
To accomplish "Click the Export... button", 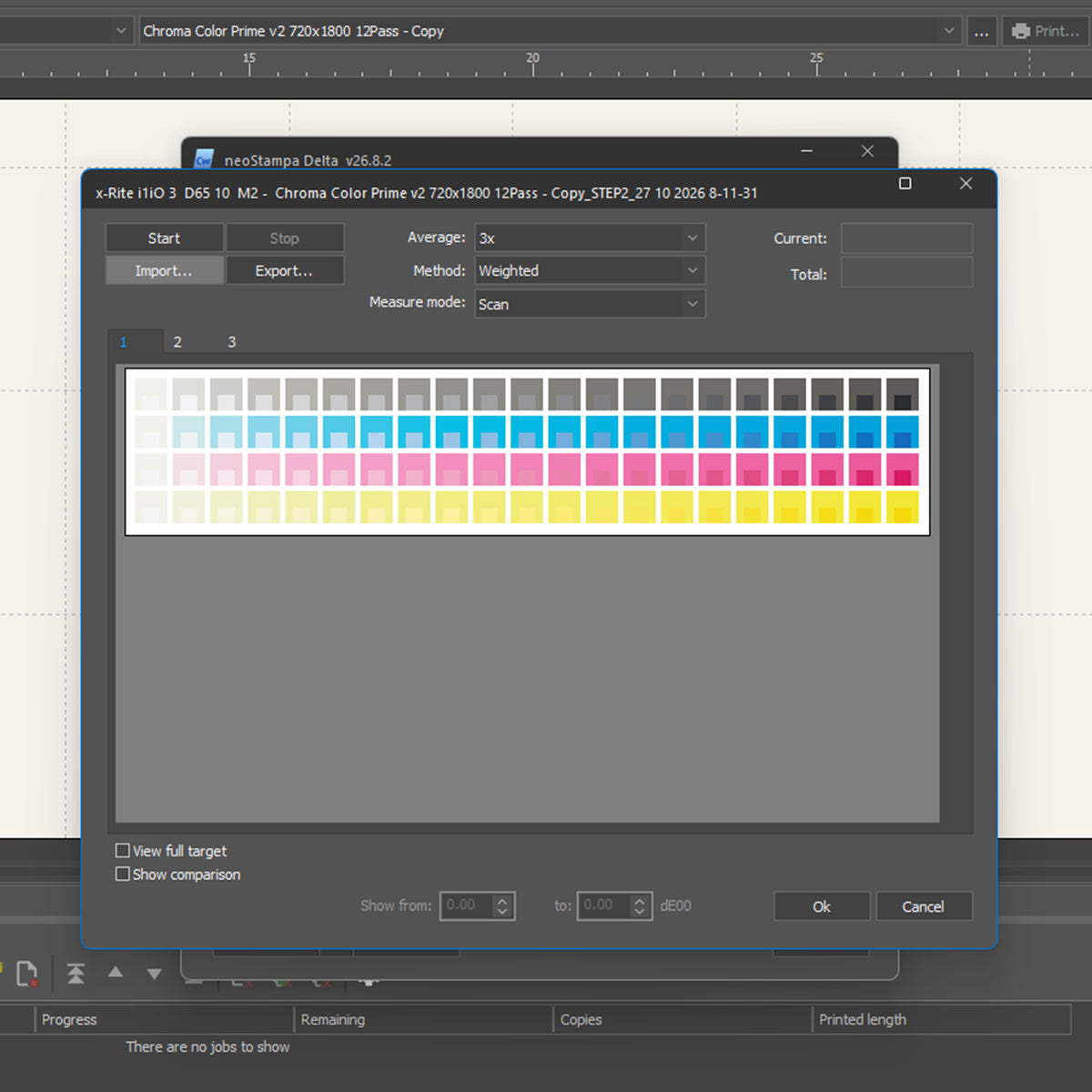I will pyautogui.click(x=285, y=271).
